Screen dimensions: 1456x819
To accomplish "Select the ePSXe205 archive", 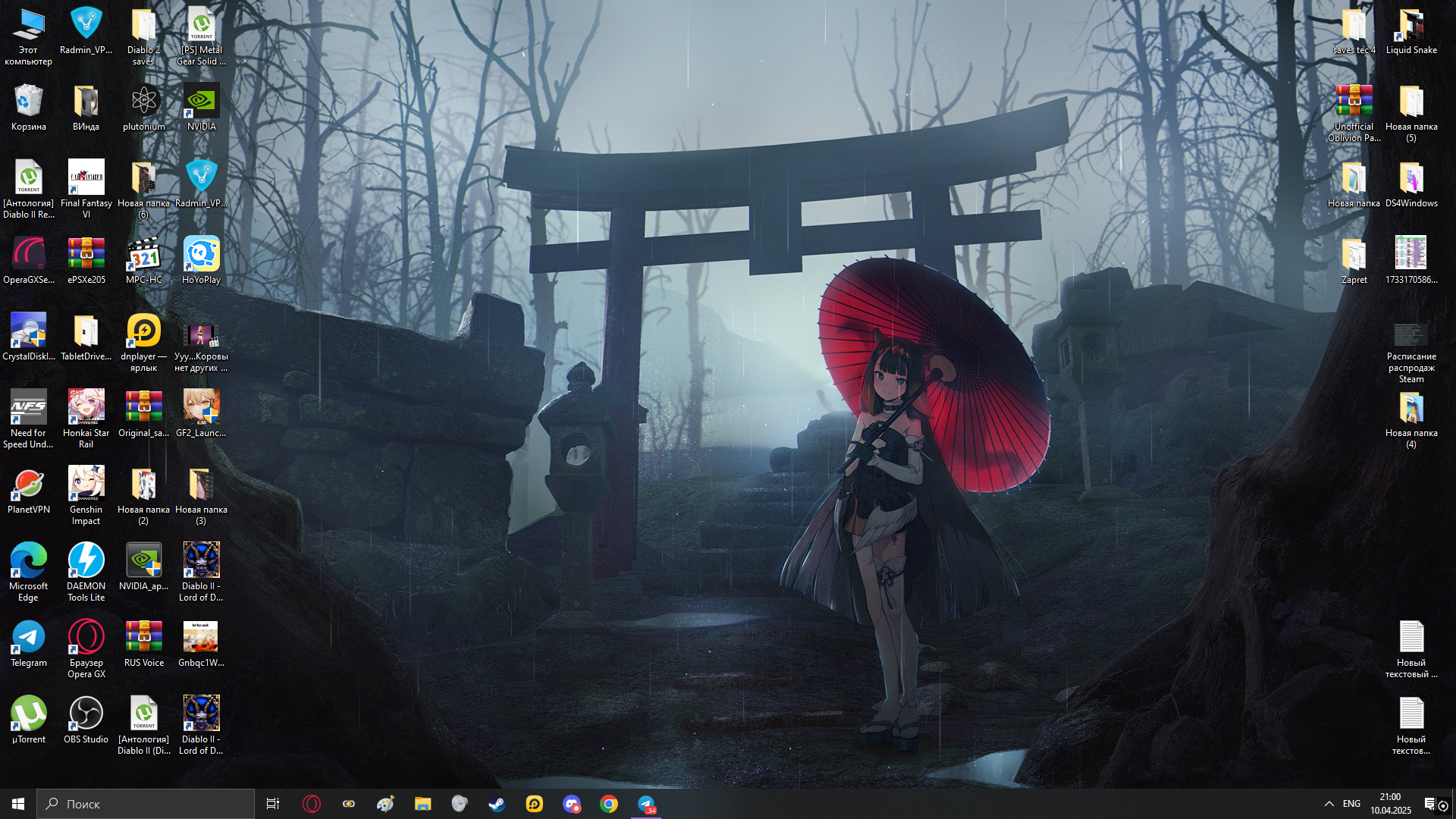I will point(86,261).
